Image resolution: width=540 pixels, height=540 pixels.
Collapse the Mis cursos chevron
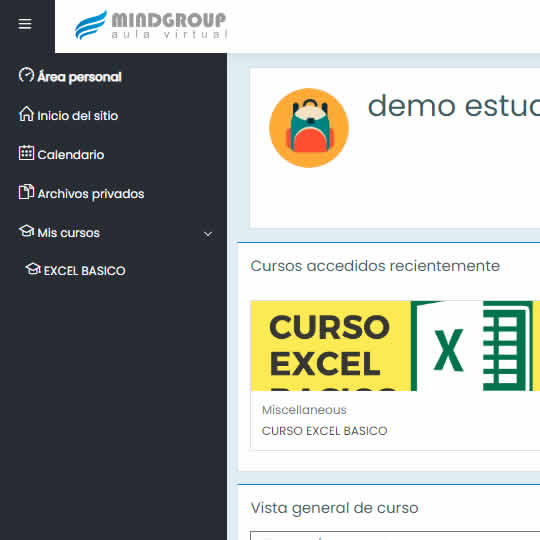[x=208, y=234]
